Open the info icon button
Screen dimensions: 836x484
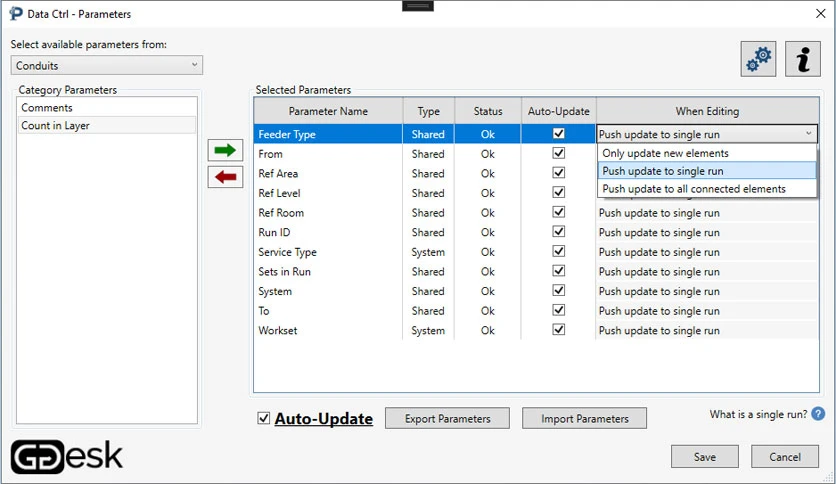(803, 59)
